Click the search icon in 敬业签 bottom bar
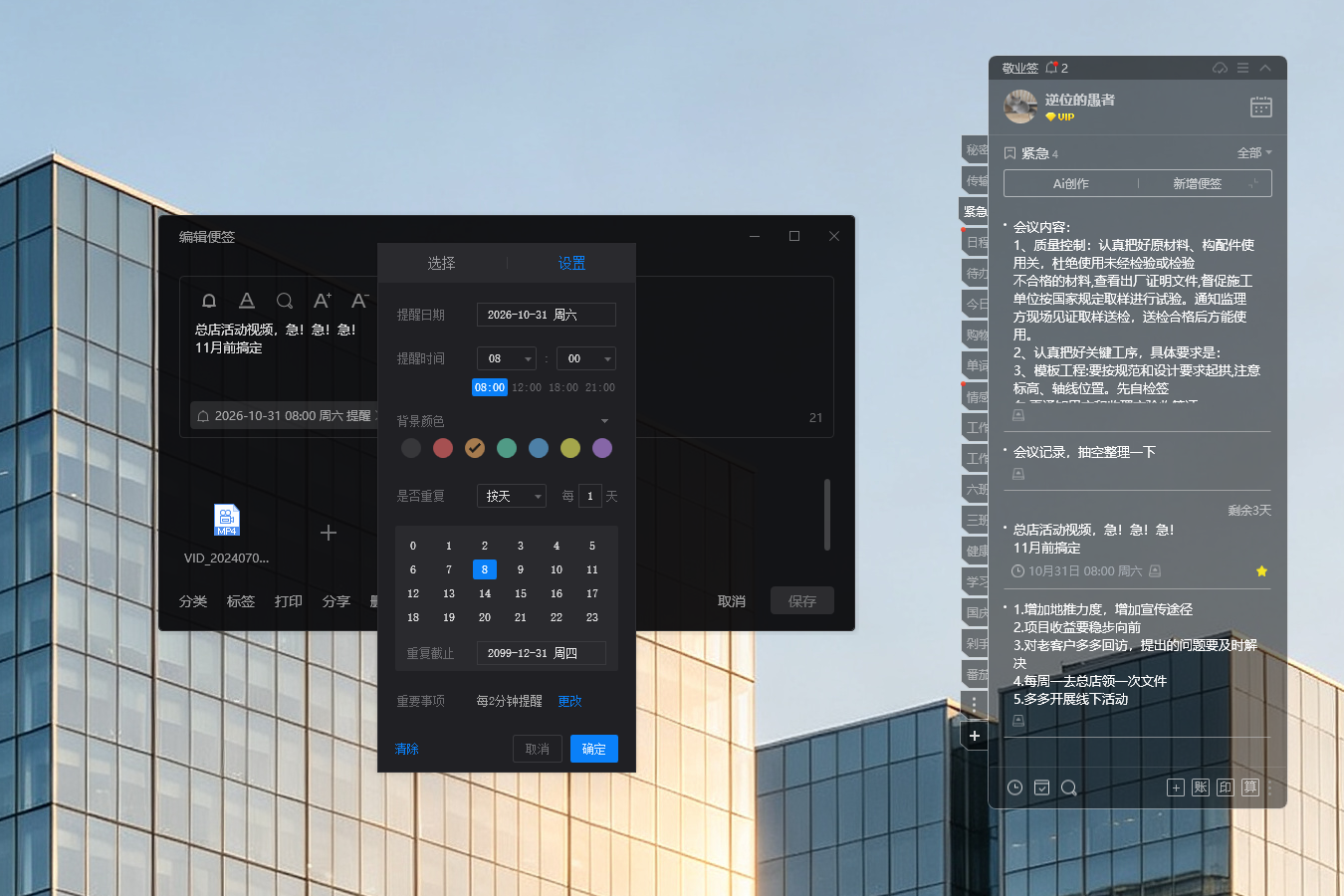 (x=1069, y=787)
